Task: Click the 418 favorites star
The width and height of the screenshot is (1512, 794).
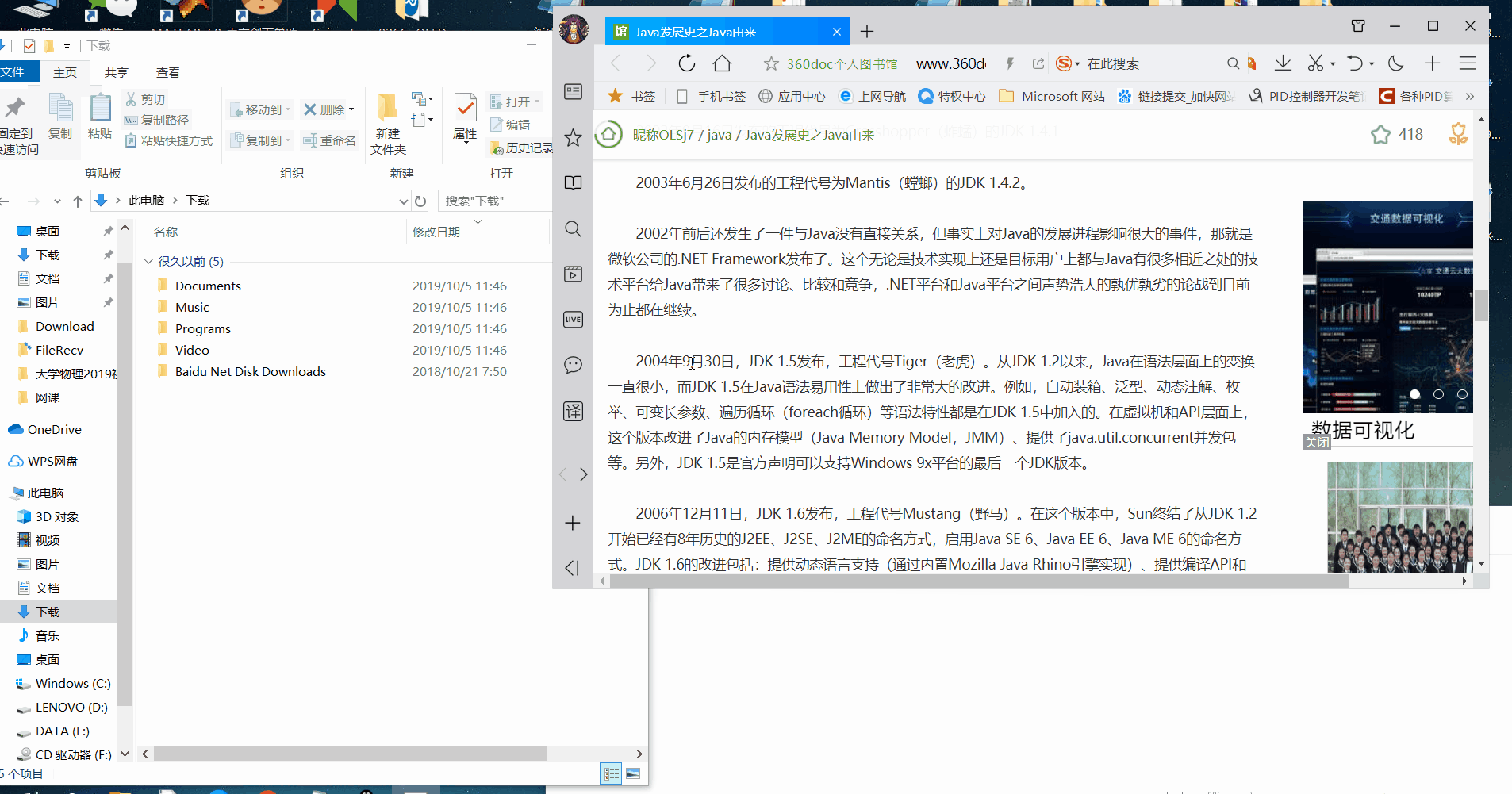Action: click(x=1380, y=134)
